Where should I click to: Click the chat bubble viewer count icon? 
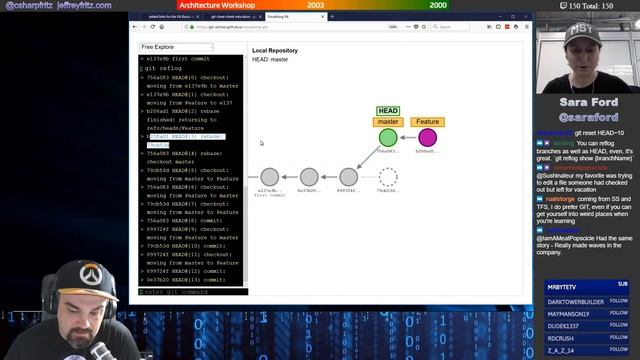click(x=563, y=6)
